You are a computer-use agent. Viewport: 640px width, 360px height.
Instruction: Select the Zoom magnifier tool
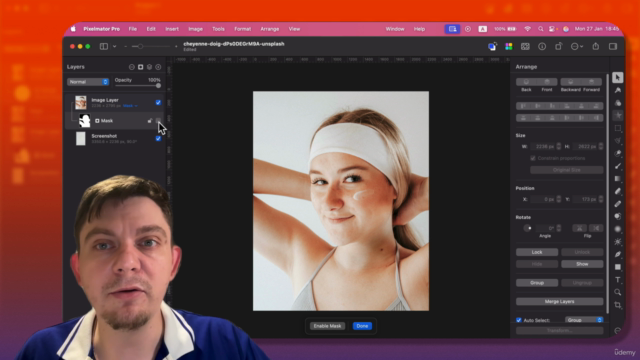coord(618,292)
